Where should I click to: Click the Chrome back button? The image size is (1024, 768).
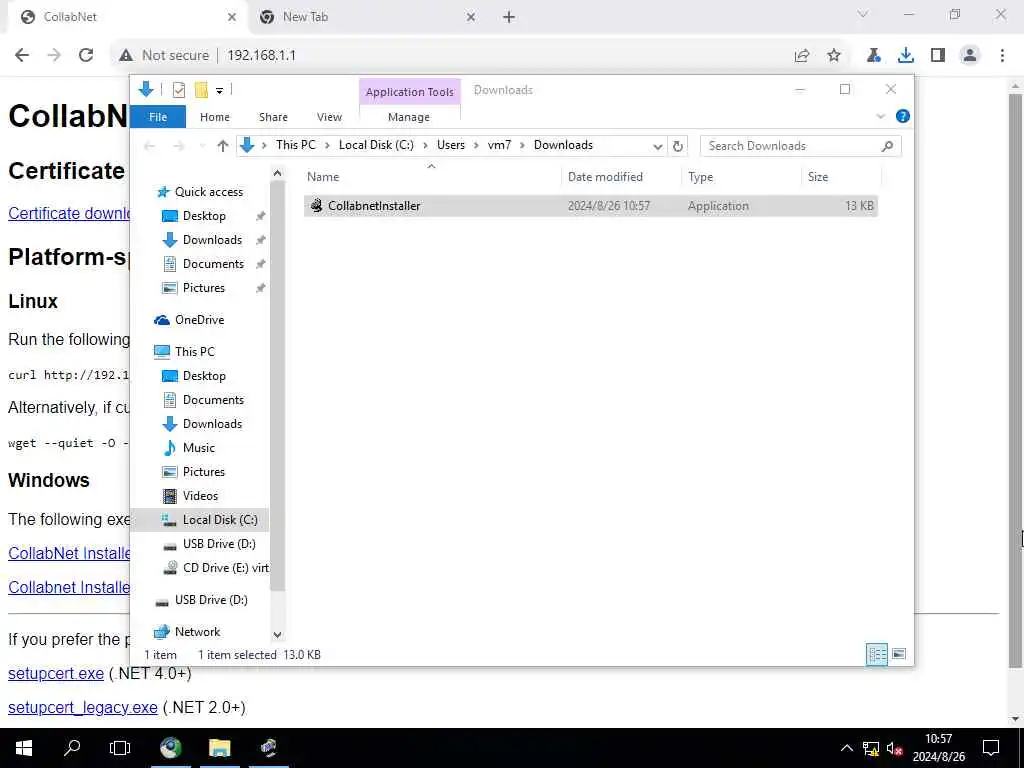point(22,56)
